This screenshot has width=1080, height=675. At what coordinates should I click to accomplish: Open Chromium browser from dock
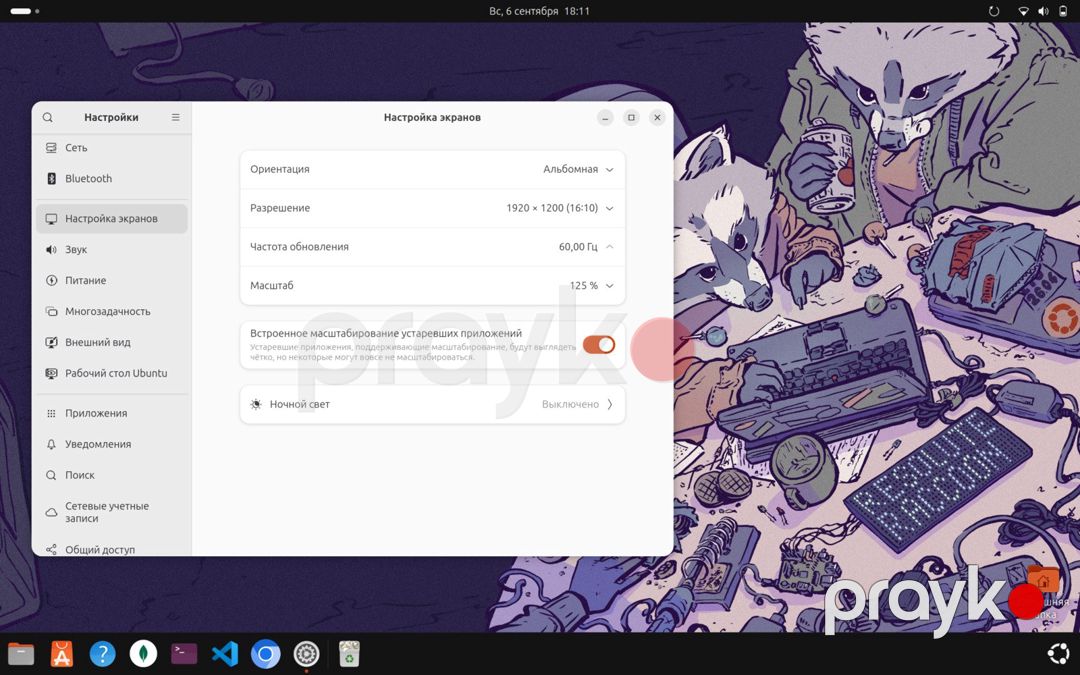(266, 654)
